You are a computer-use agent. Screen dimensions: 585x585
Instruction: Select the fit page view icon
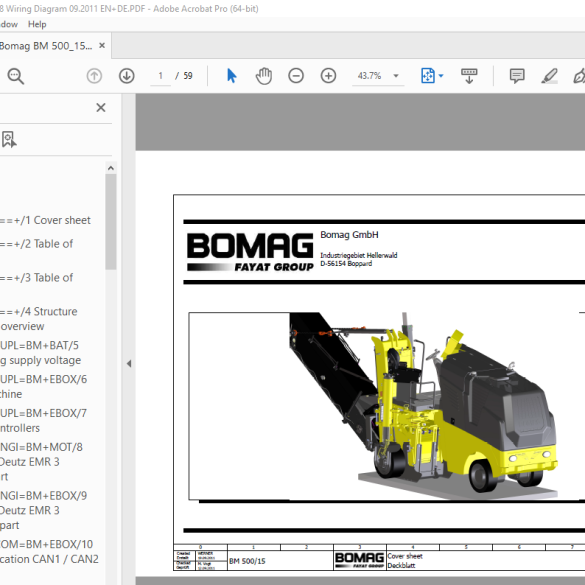[x=428, y=76]
